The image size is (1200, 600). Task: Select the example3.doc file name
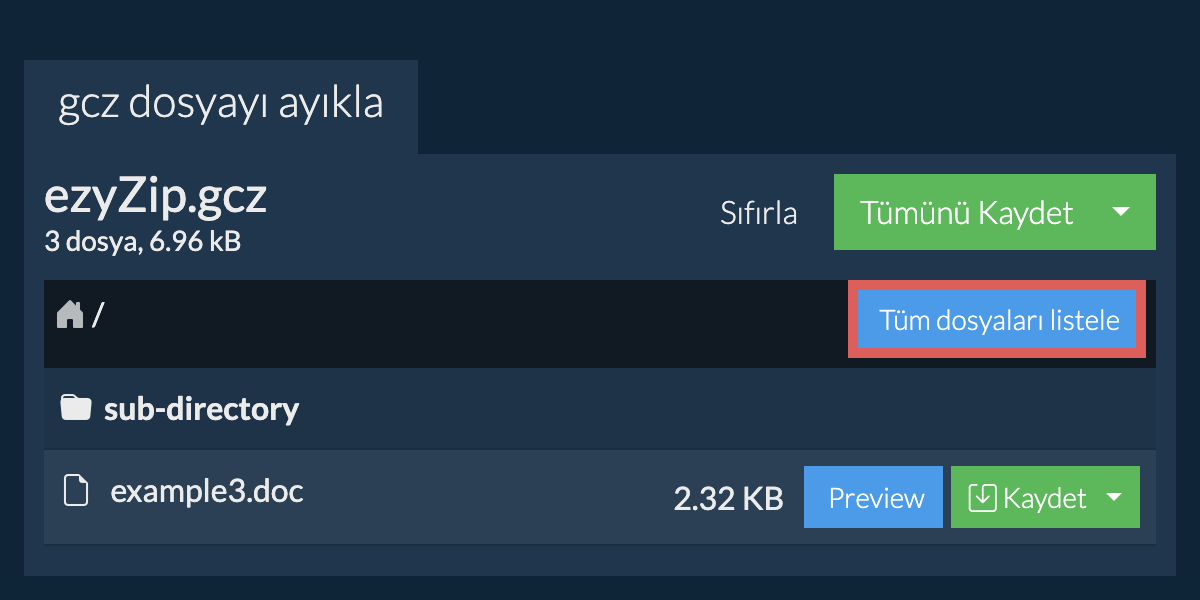coord(207,491)
